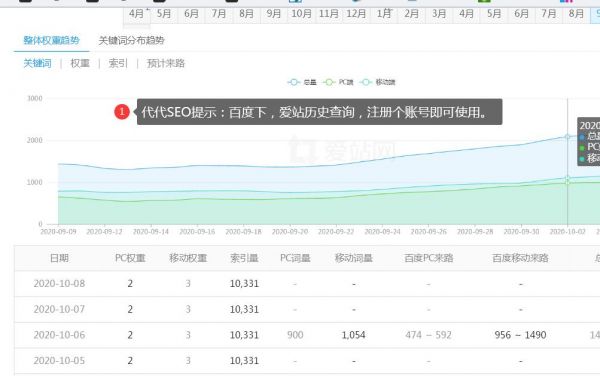Image resolution: width=600 pixels, height=376 pixels.
Task: Pick 9月 in the month timeline
Action: tap(274, 14)
